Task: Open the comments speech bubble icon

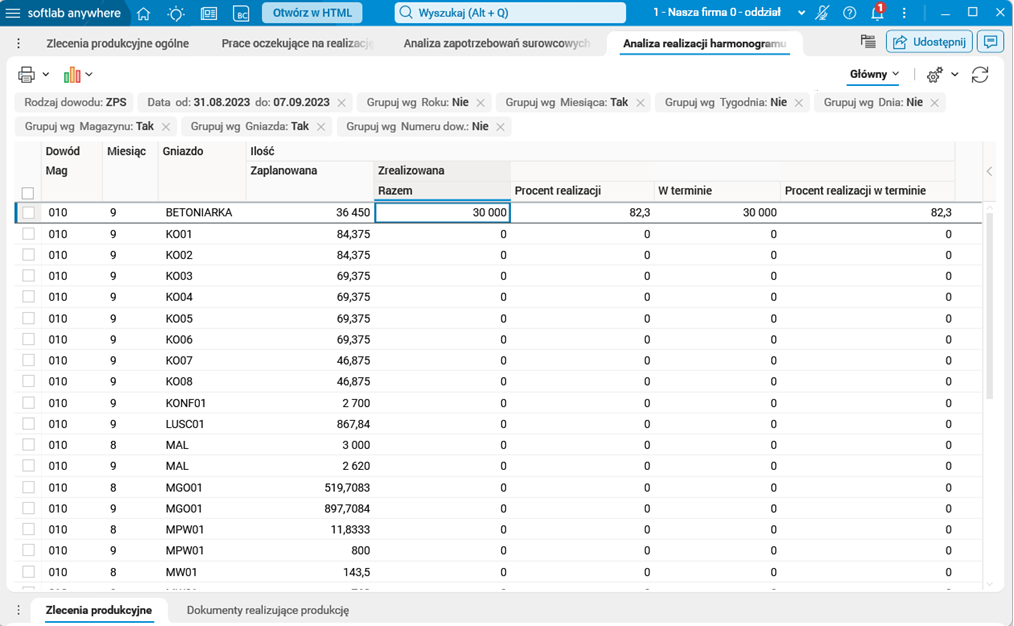Action: [990, 42]
